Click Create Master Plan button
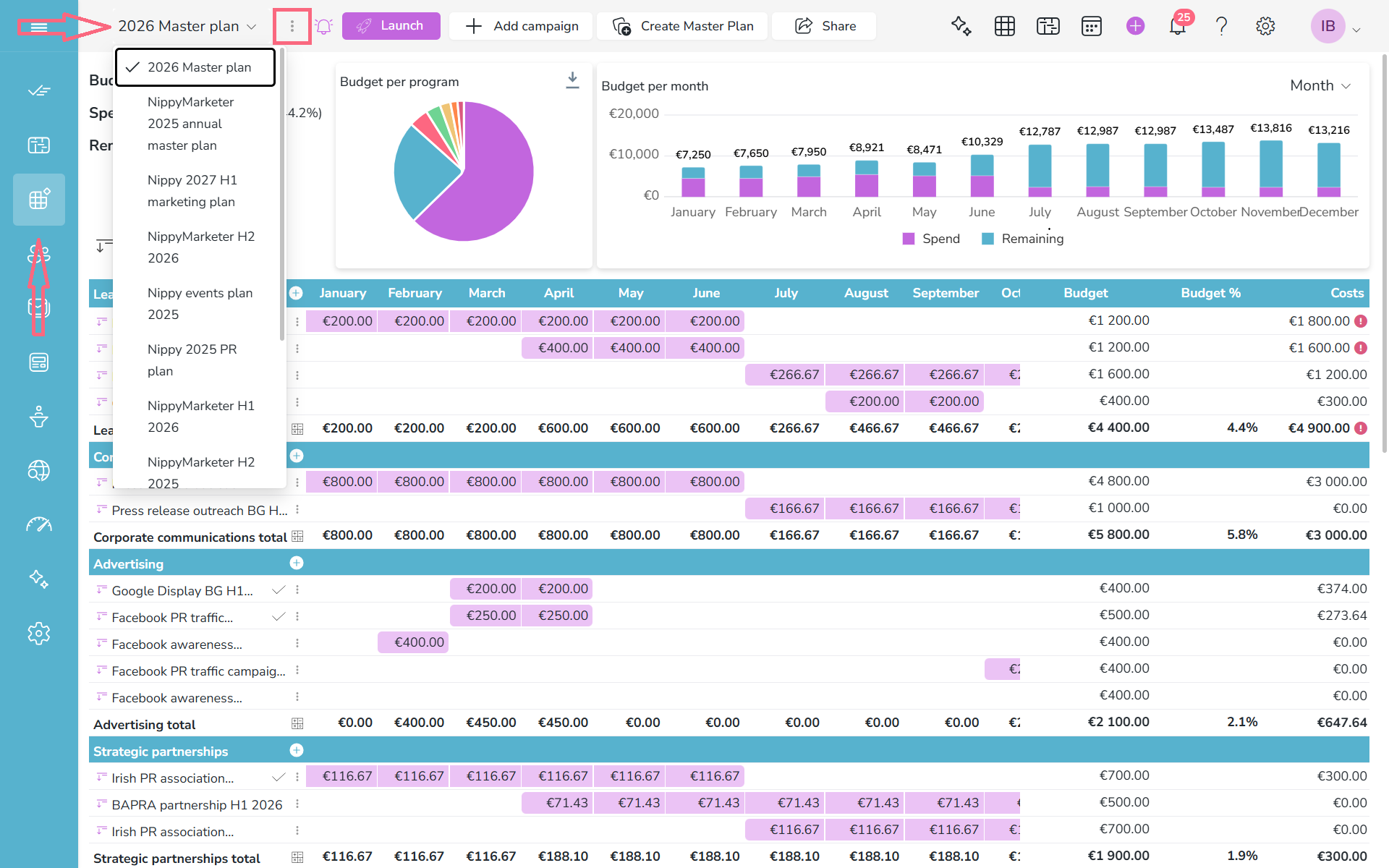Image resolution: width=1389 pixels, height=868 pixels. pos(682,26)
